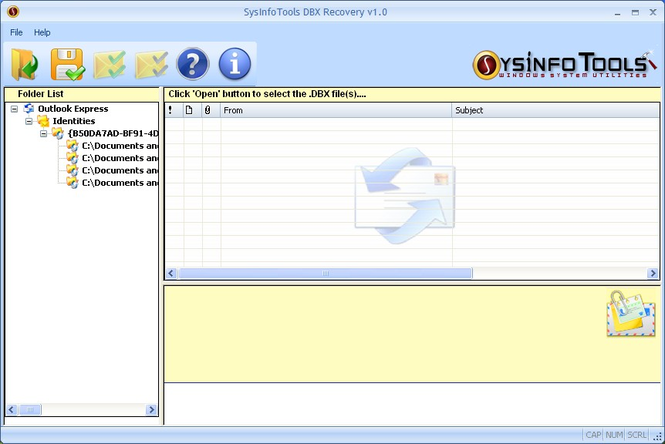
Task: Click the folder list left scroll arrow
Action: (x=11, y=410)
